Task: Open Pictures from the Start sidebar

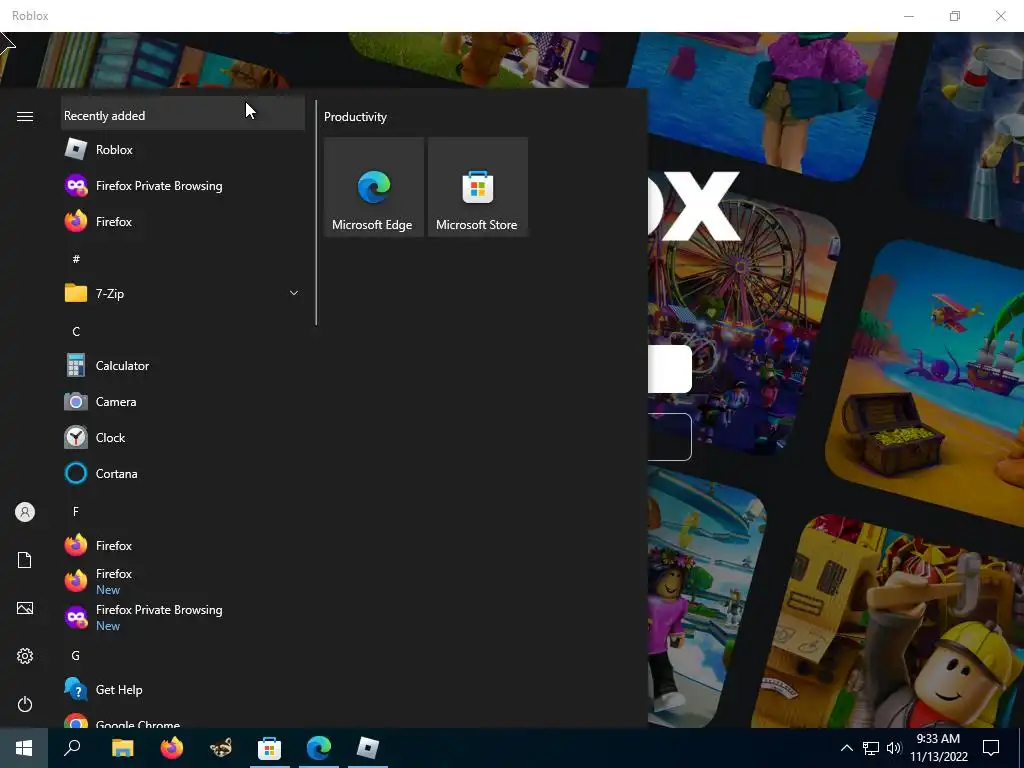Action: pos(25,608)
